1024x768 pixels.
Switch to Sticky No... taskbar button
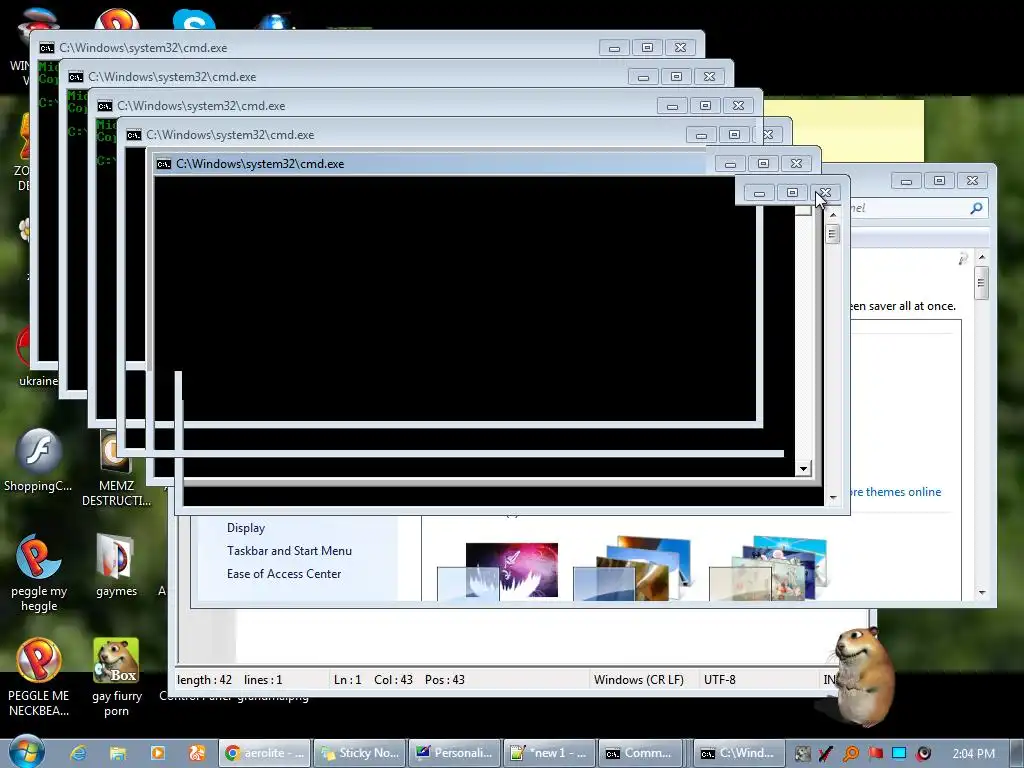359,753
